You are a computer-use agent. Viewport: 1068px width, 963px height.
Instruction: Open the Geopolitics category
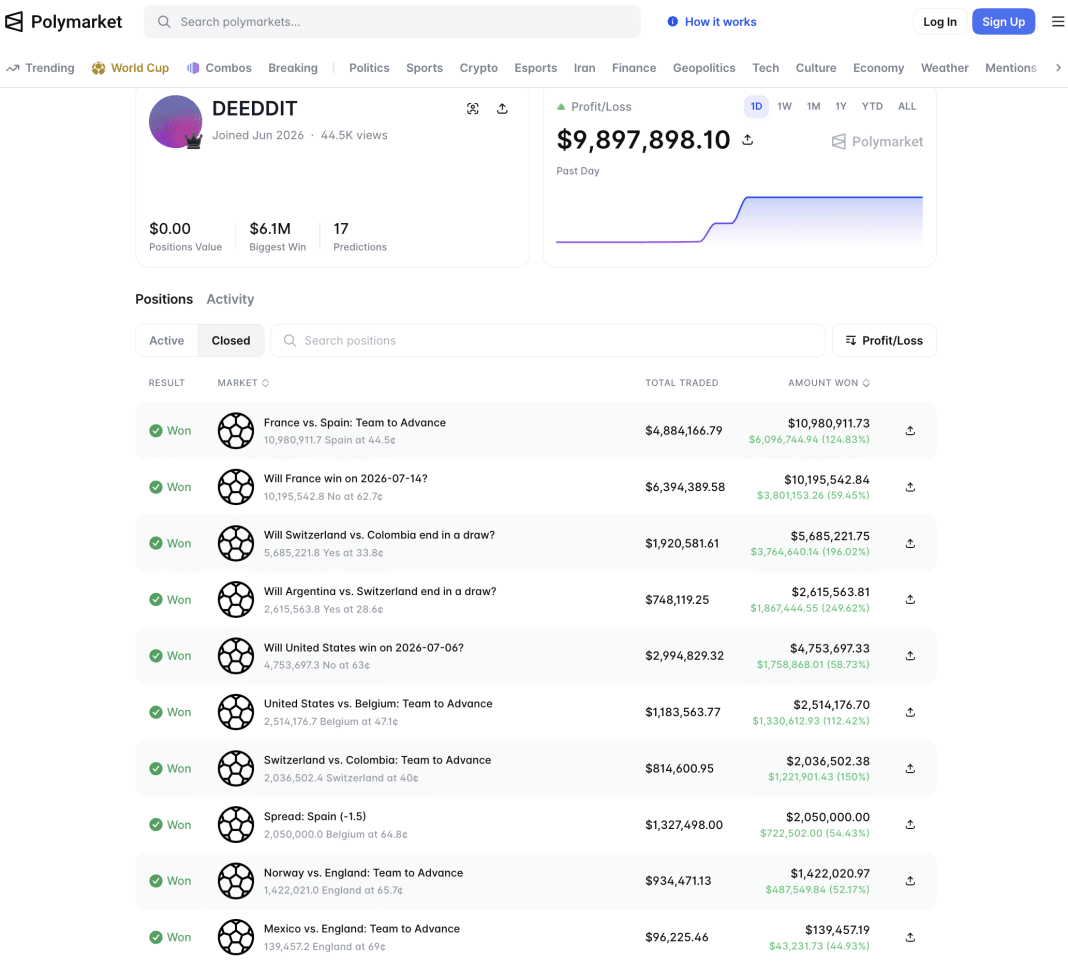[x=704, y=68]
